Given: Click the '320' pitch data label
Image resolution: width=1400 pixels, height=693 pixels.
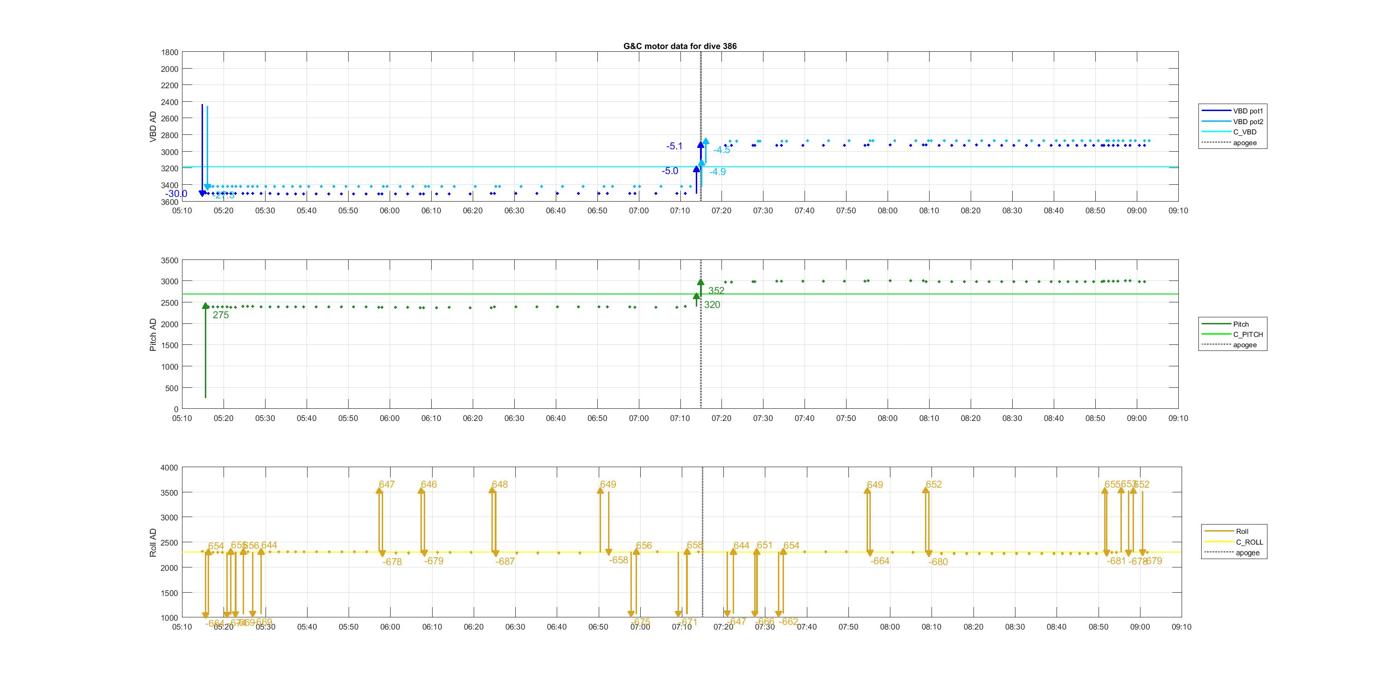Looking at the screenshot, I should (x=712, y=305).
